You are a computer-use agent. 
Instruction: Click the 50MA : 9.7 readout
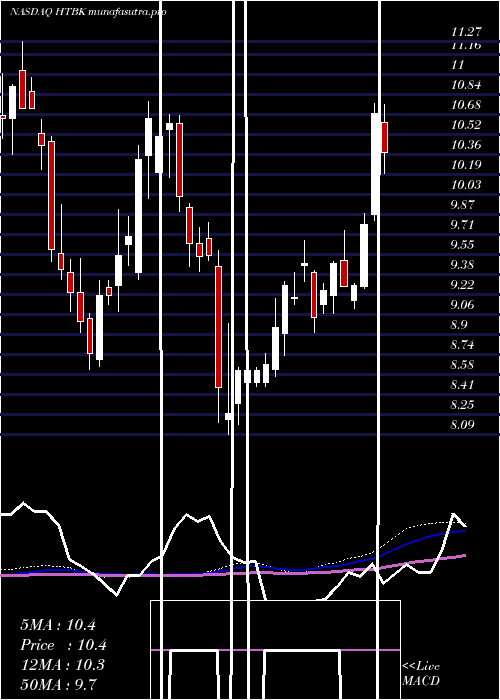(x=59, y=684)
